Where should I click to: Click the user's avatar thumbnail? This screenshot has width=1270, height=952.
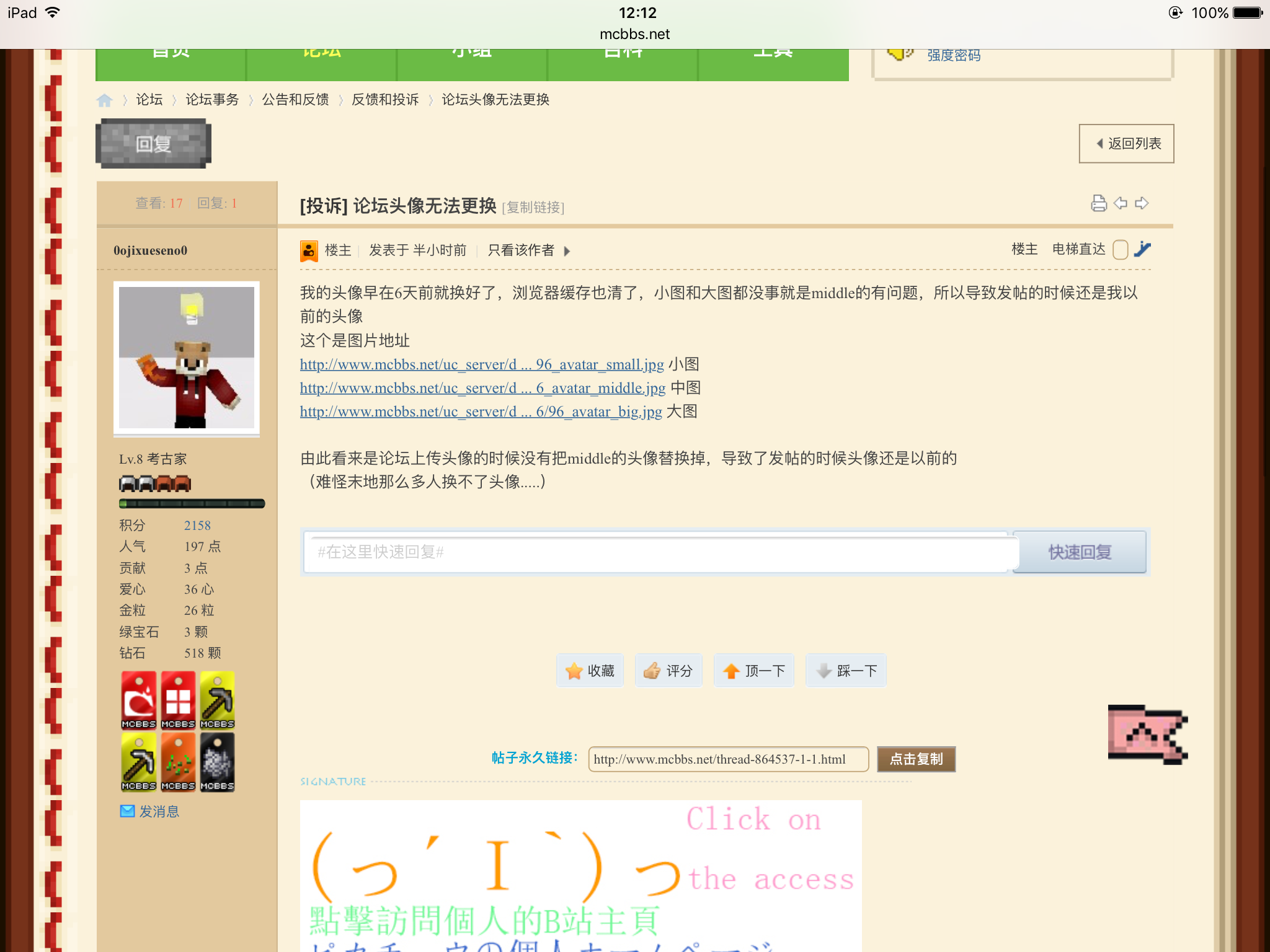pos(187,358)
